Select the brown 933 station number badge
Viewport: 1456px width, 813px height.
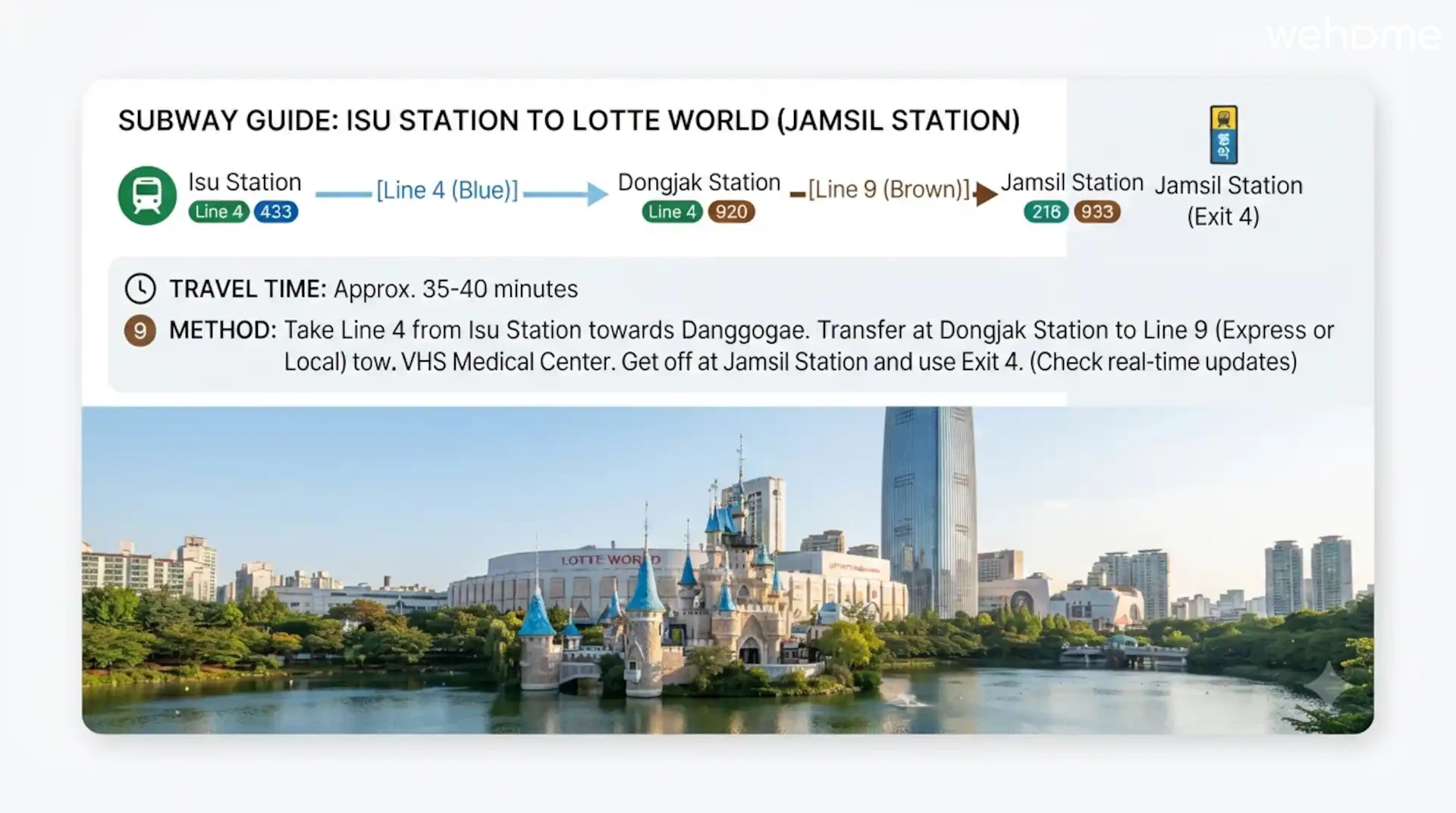pyautogui.click(x=1097, y=212)
